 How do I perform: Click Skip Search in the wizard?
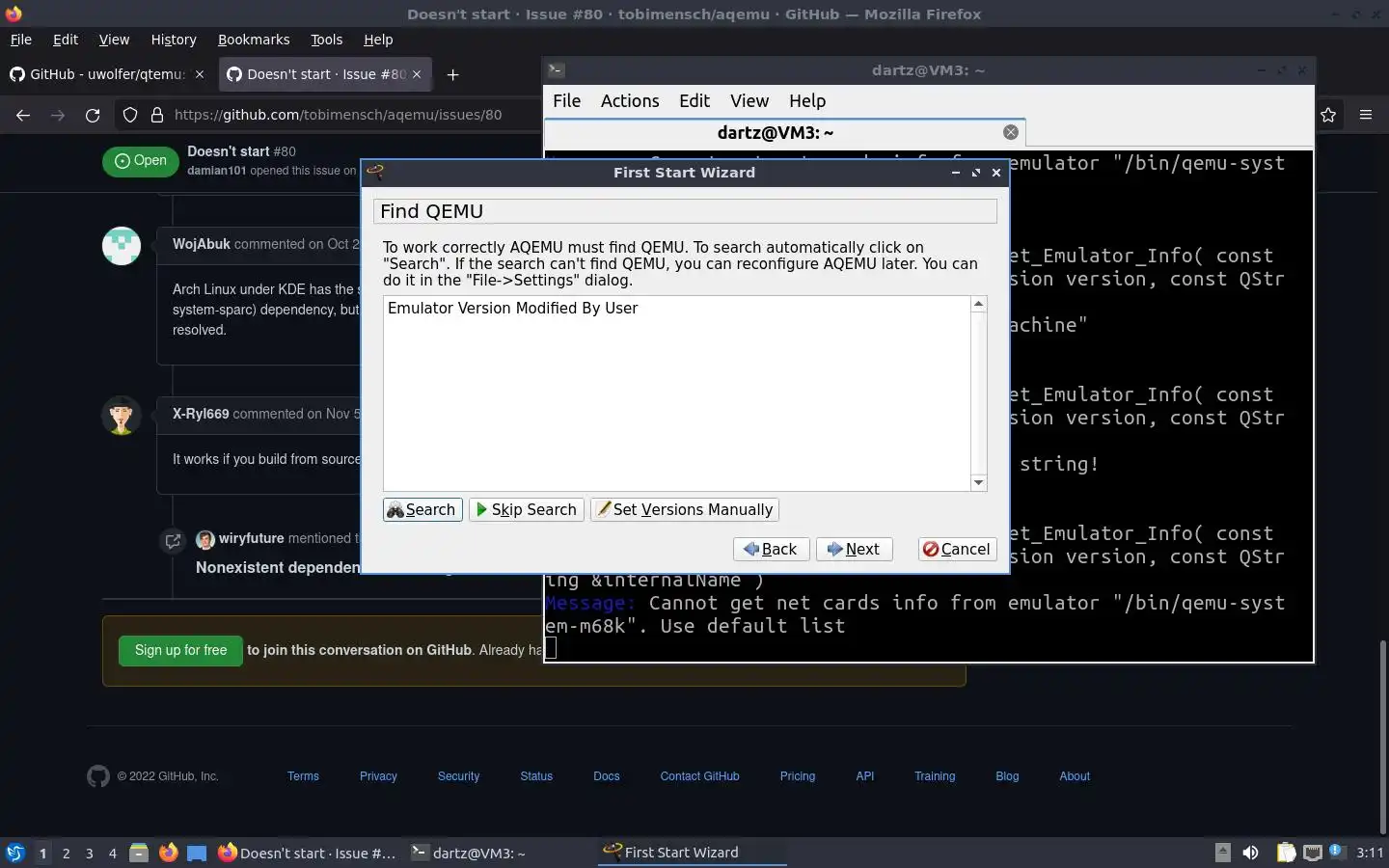527,509
